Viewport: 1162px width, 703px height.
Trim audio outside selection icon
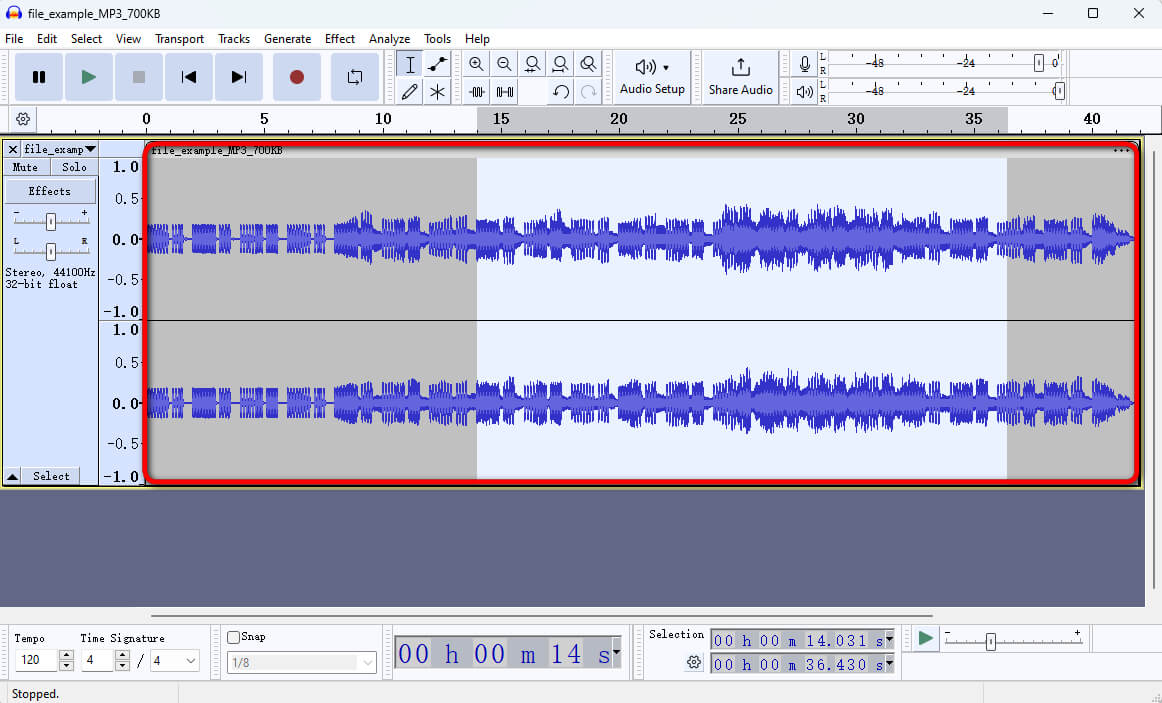(477, 92)
